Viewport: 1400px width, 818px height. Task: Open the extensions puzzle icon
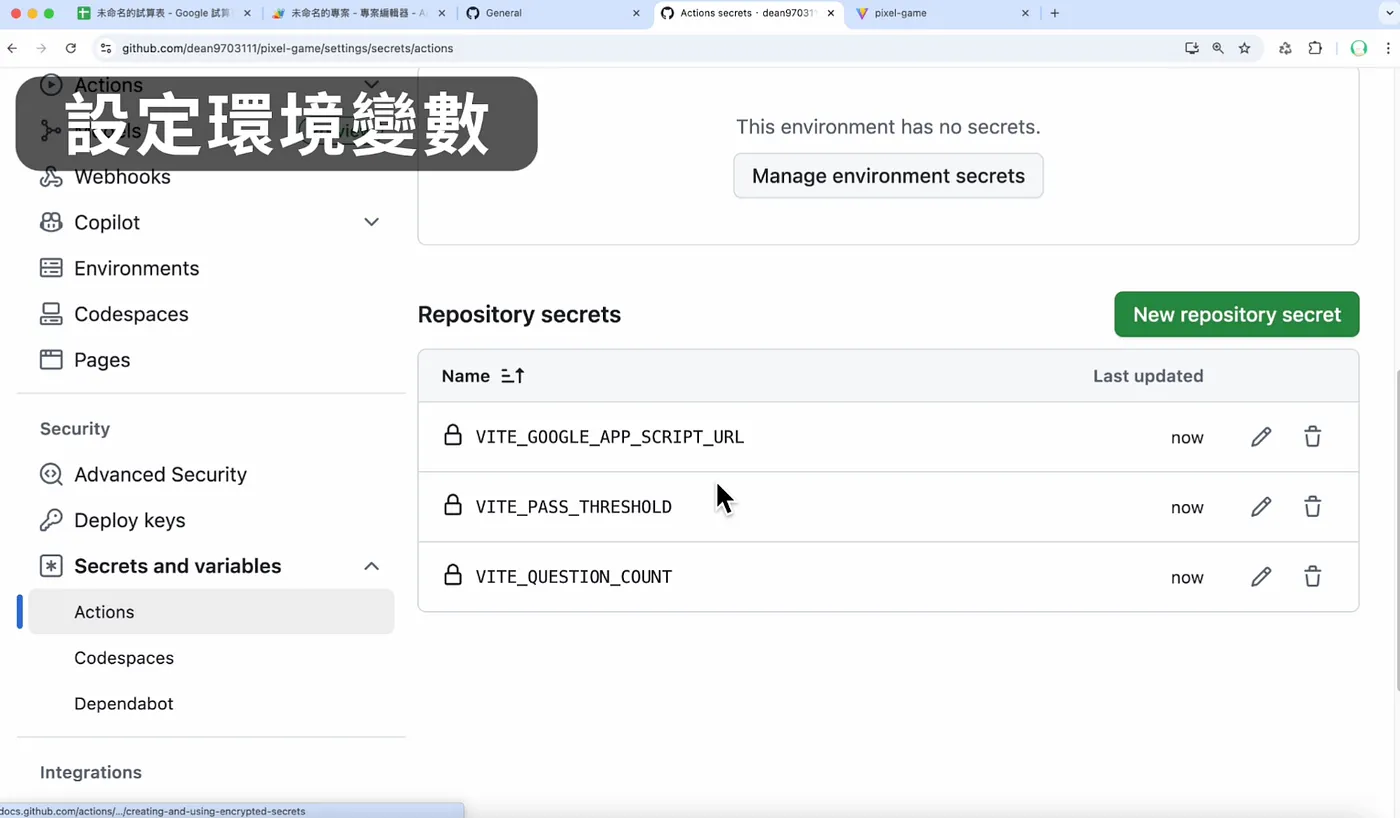pyautogui.click(x=1315, y=48)
